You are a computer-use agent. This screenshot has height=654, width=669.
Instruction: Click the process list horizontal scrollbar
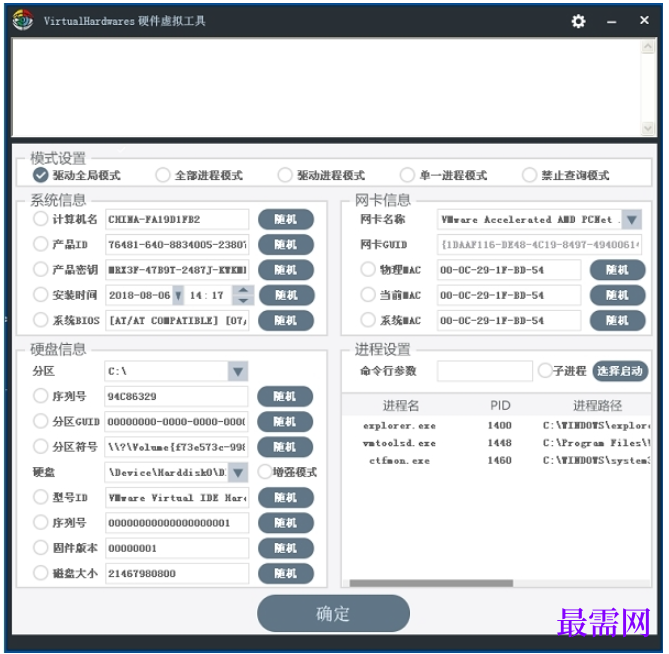(x=431, y=583)
